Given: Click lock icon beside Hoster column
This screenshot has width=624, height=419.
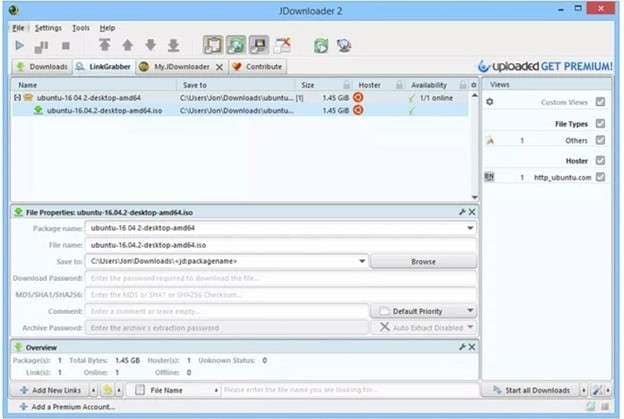Looking at the screenshot, I should pyautogui.click(x=399, y=85).
